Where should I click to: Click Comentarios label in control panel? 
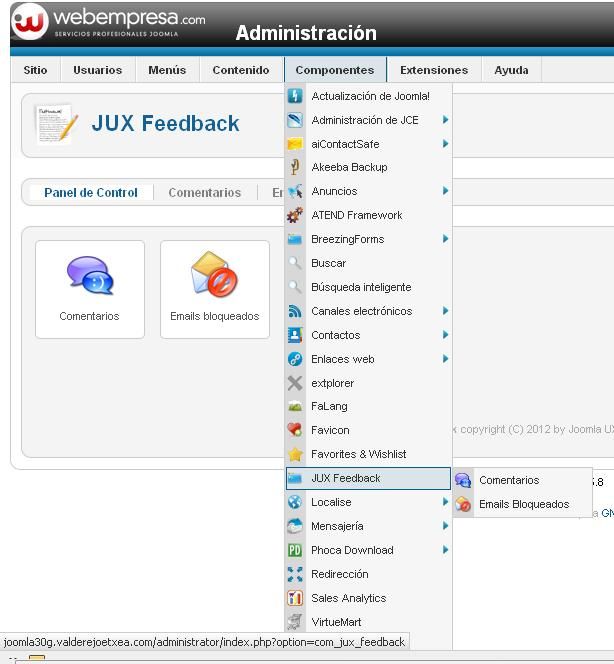click(x=89, y=316)
